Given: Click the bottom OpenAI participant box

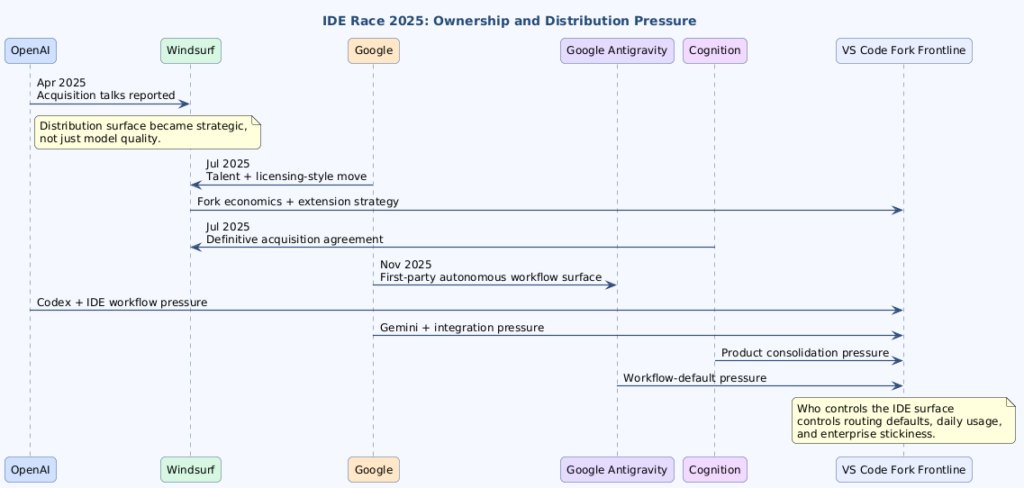Looking at the screenshot, I should (30, 468).
